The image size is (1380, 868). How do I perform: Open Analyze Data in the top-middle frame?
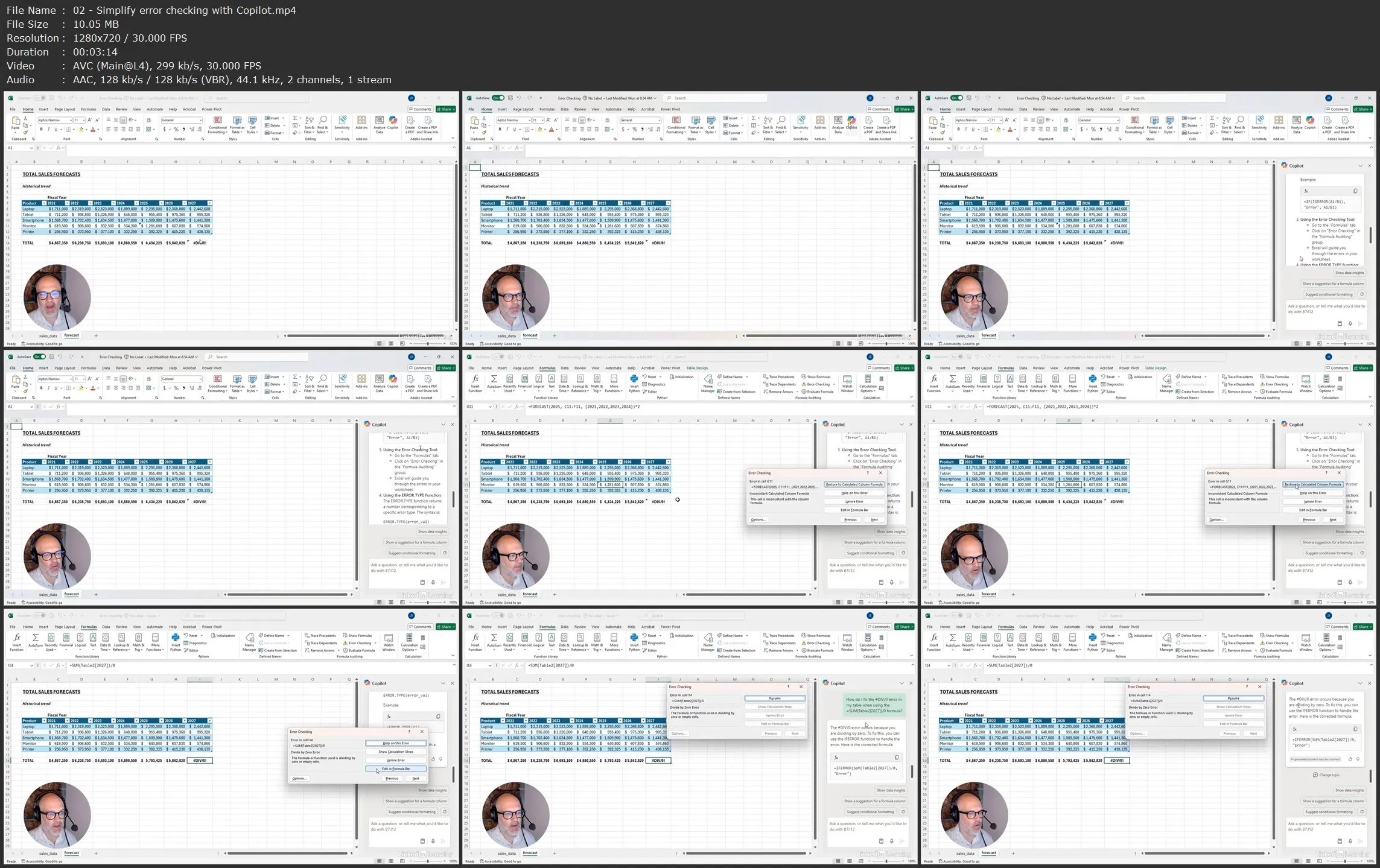[838, 125]
